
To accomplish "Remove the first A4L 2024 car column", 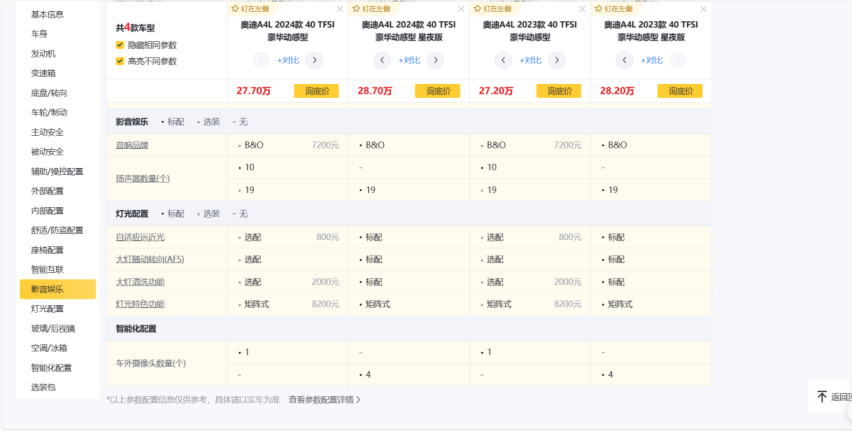I will pos(339,9).
